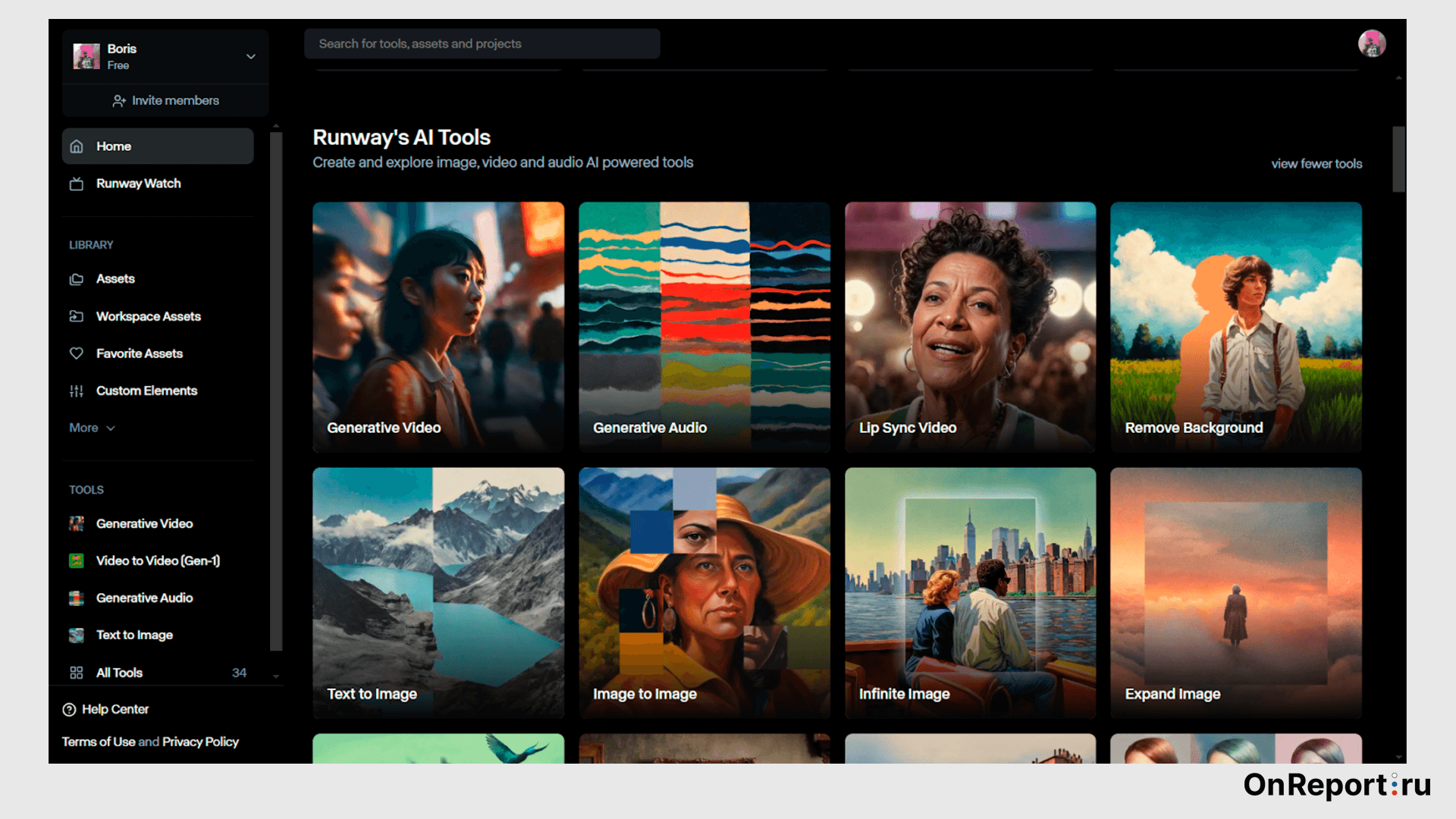Screen dimensions: 1456x819
Task: Open the Privacy Policy link
Action: pos(200,742)
